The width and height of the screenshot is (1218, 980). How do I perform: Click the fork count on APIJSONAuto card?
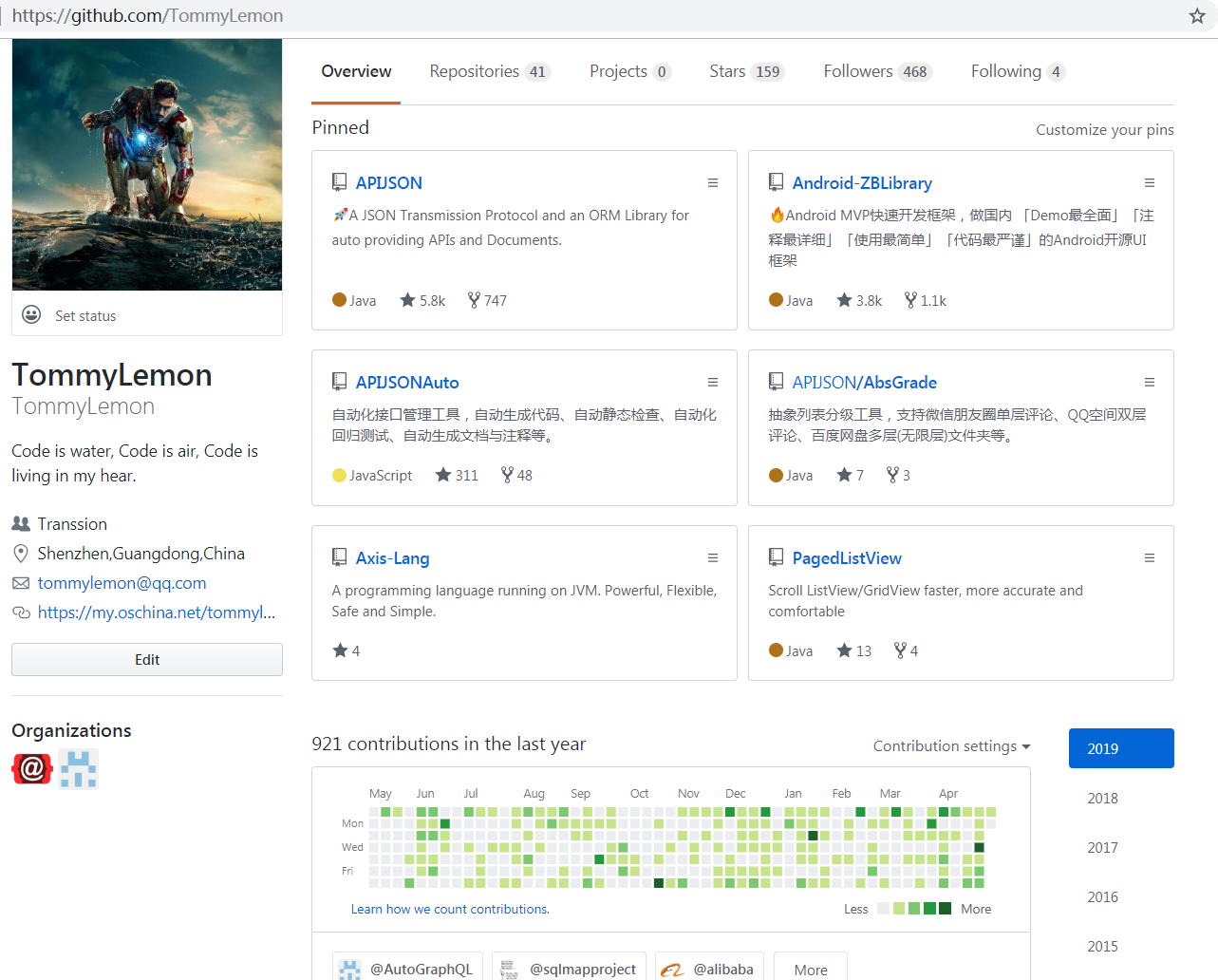pos(516,475)
